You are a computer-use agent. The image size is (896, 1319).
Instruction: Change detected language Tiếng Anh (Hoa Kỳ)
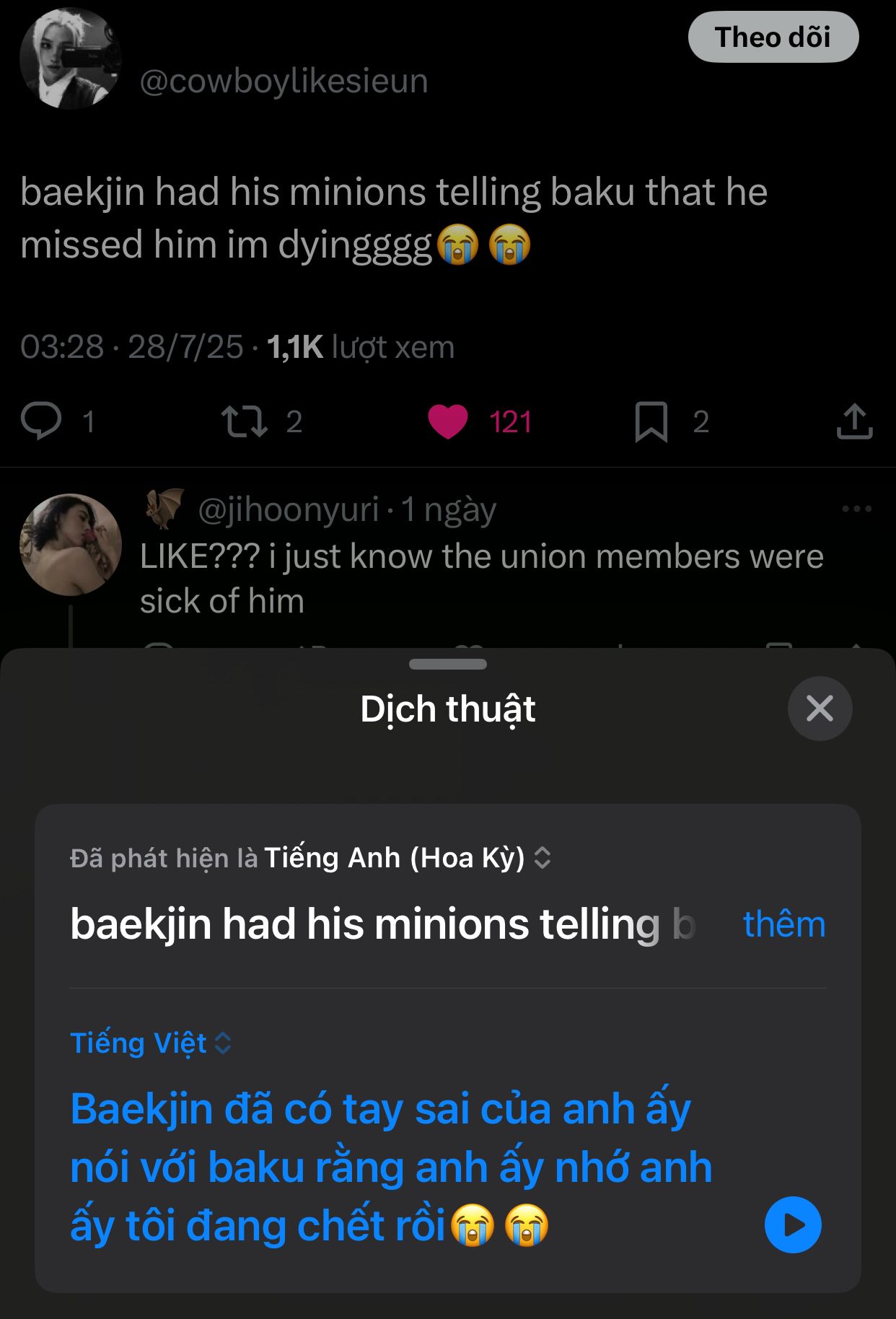click(408, 858)
